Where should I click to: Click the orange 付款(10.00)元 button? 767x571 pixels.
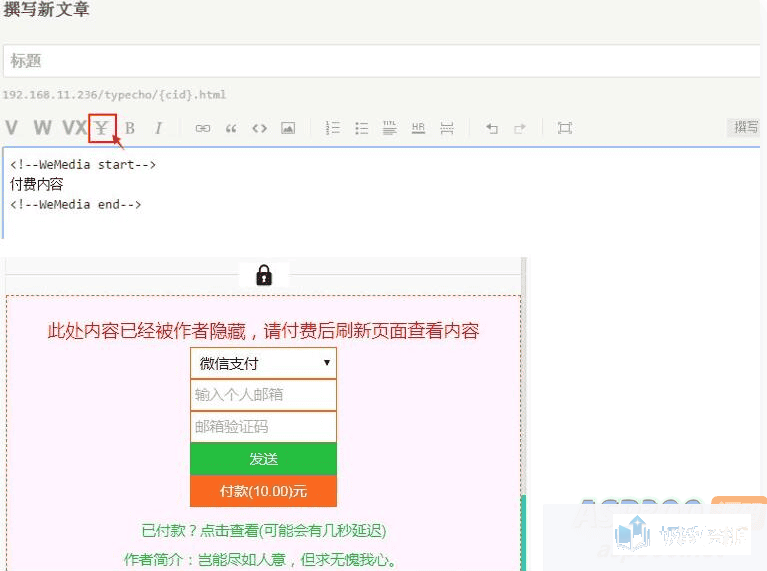[x=263, y=491]
